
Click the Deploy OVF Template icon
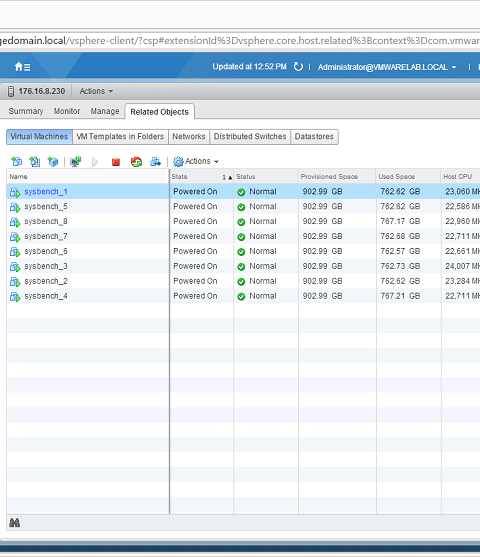[x=34, y=162]
